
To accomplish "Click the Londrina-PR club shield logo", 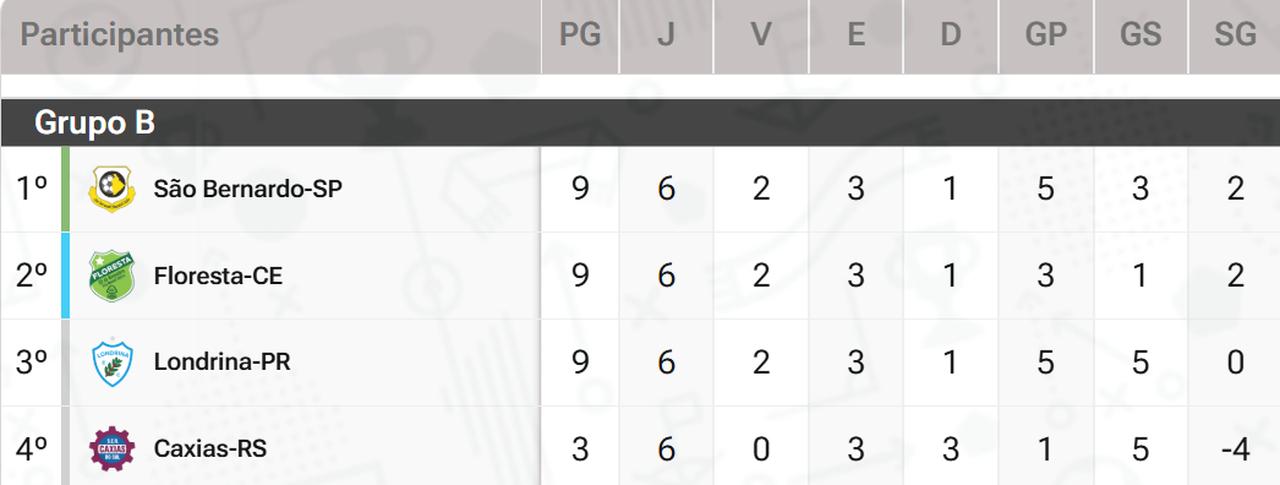I will (x=111, y=362).
